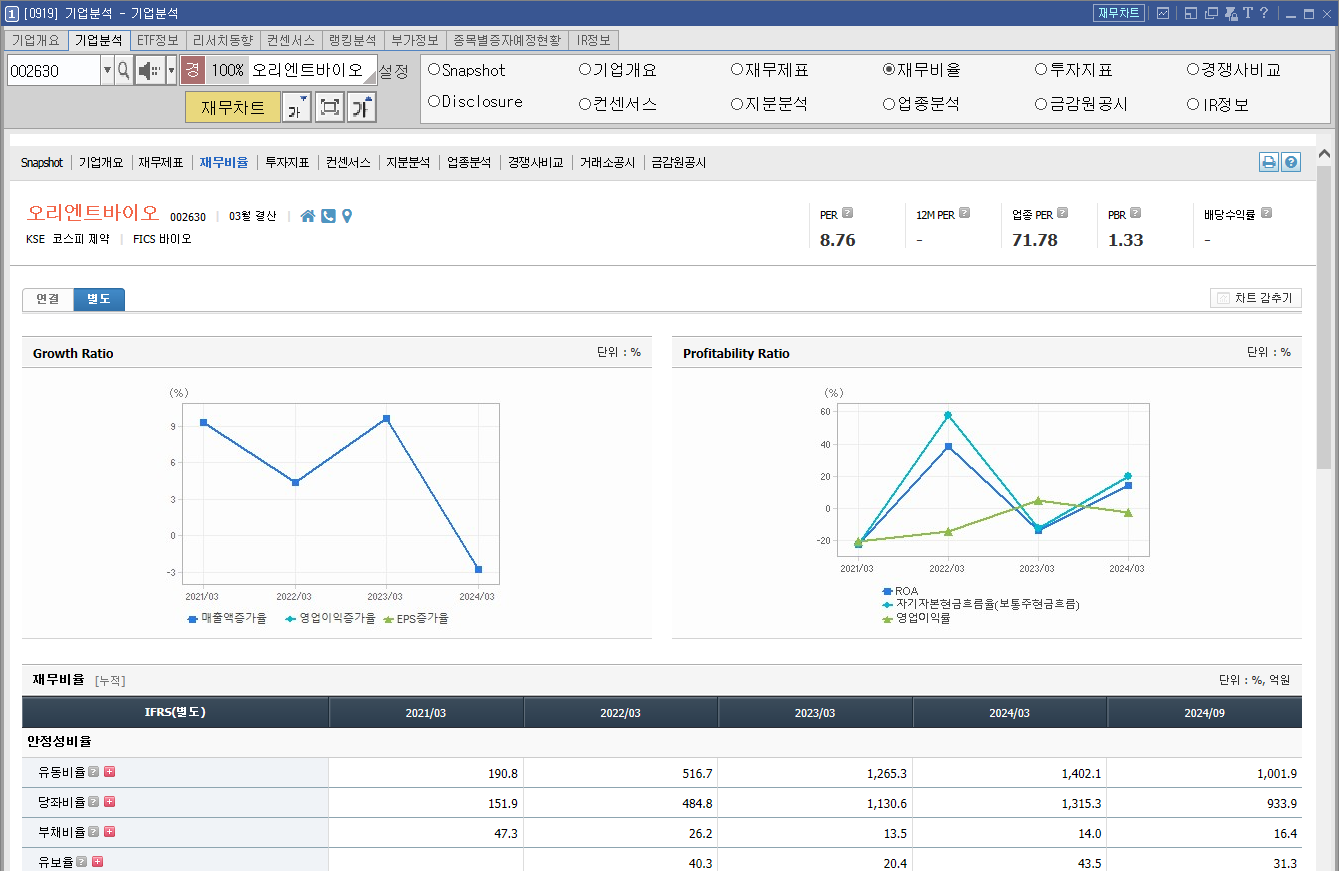Expand the 부채비율 row with red plus
Screen dimensions: 1339x871
pos(110,832)
